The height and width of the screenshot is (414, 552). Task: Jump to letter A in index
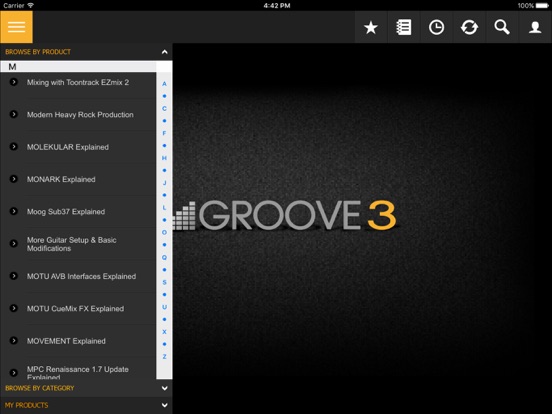click(164, 84)
